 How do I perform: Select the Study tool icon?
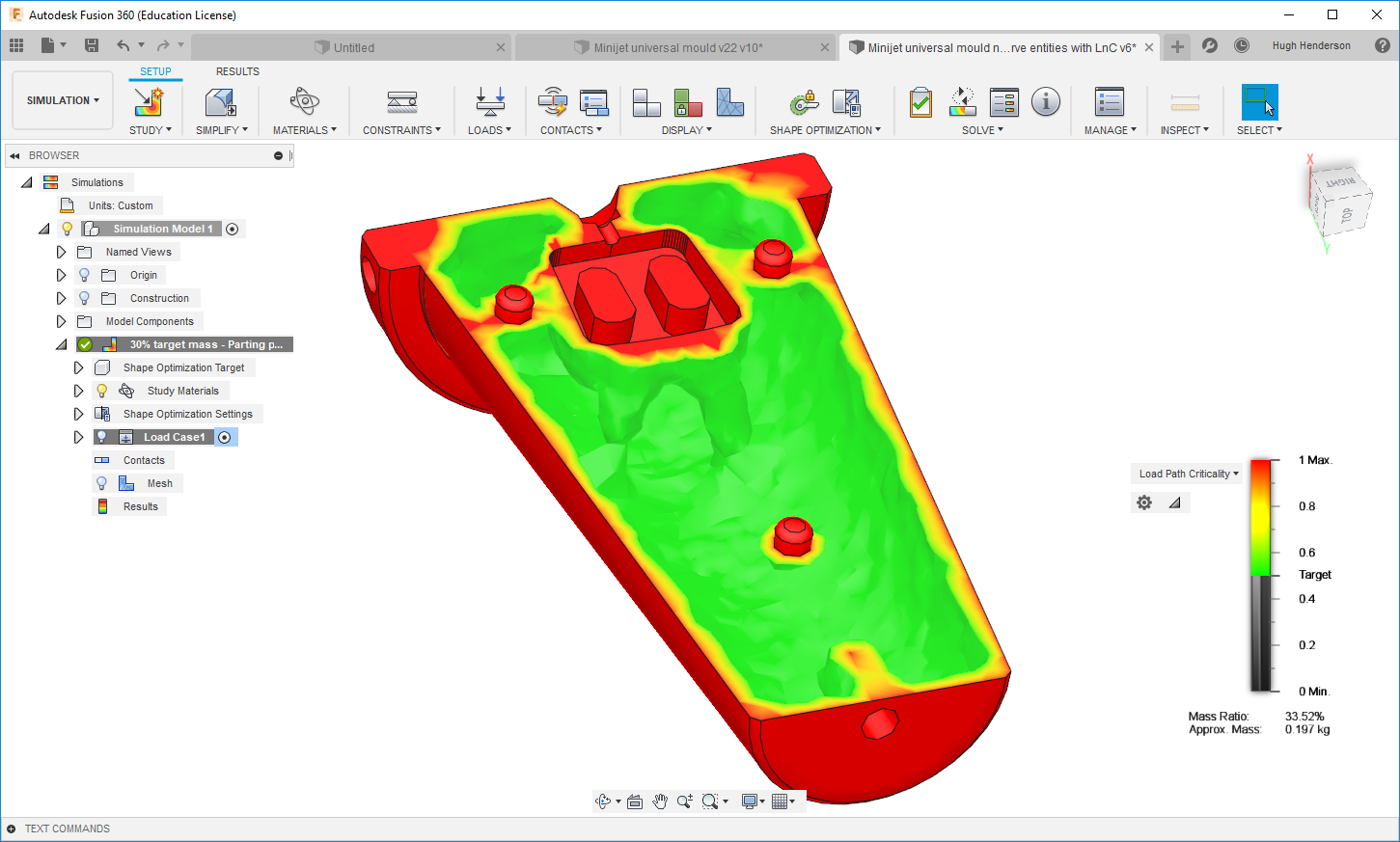(x=150, y=103)
